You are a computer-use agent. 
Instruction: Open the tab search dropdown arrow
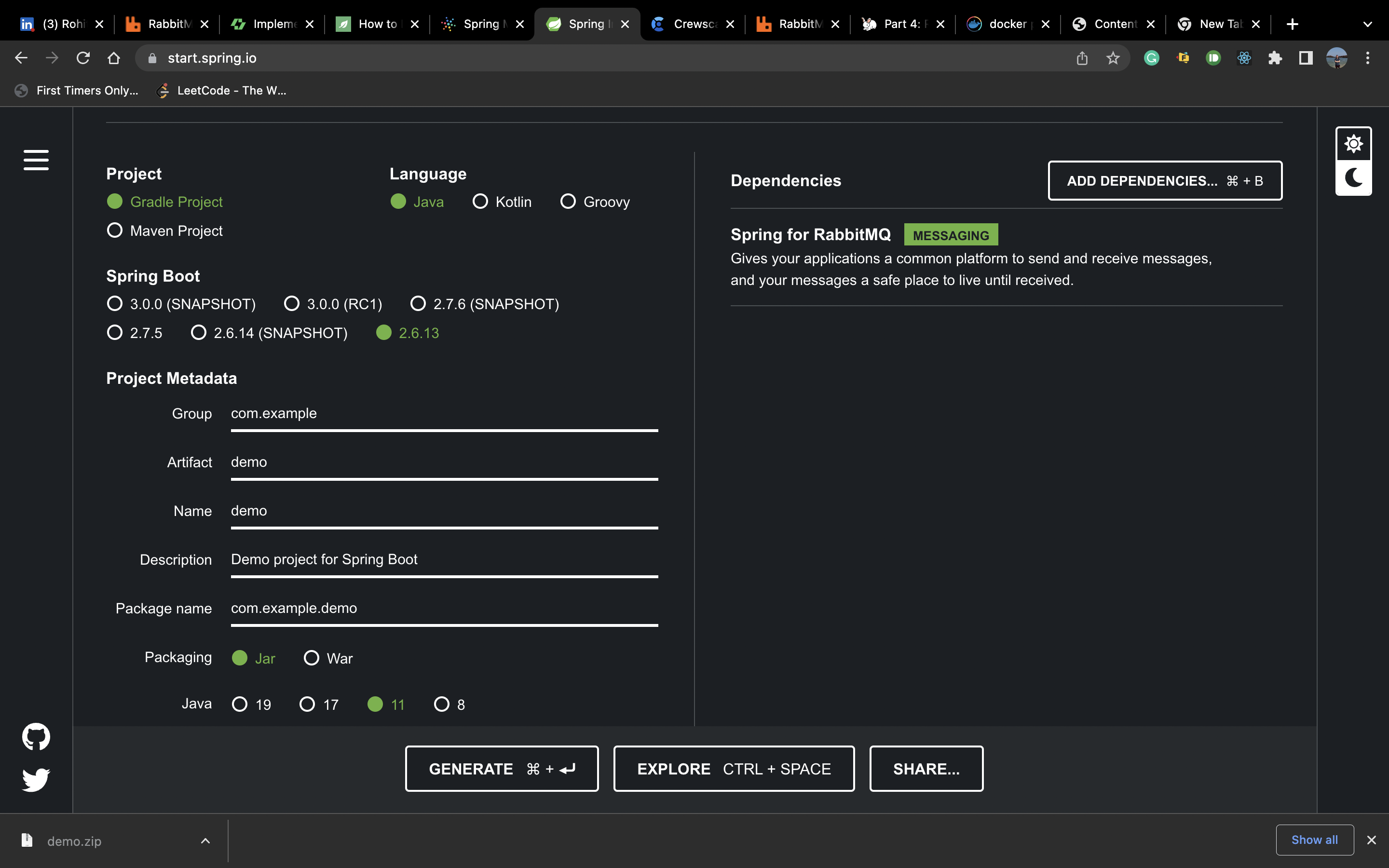click(x=1367, y=24)
